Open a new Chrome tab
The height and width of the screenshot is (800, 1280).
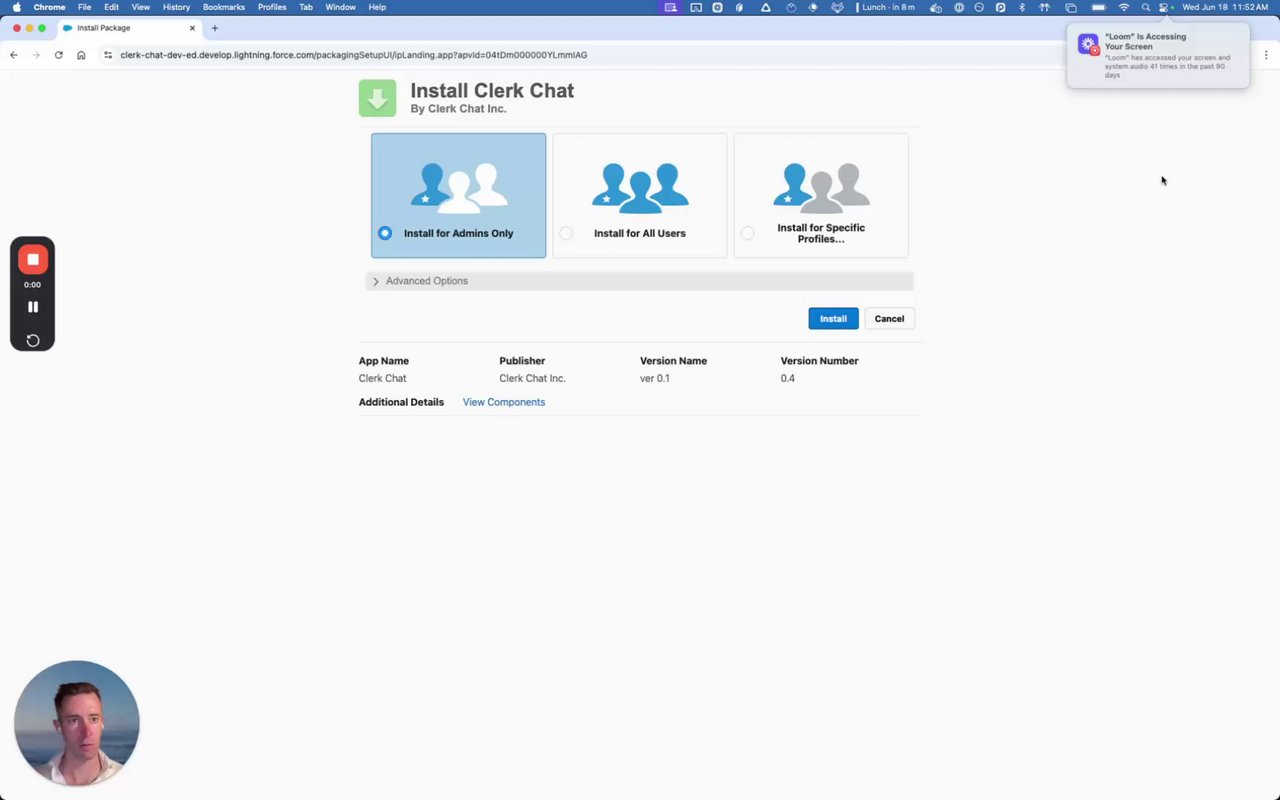pyautogui.click(x=214, y=28)
